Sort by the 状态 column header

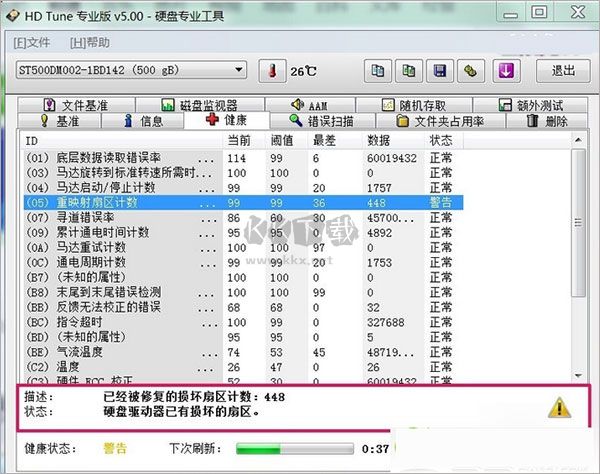[x=444, y=141]
